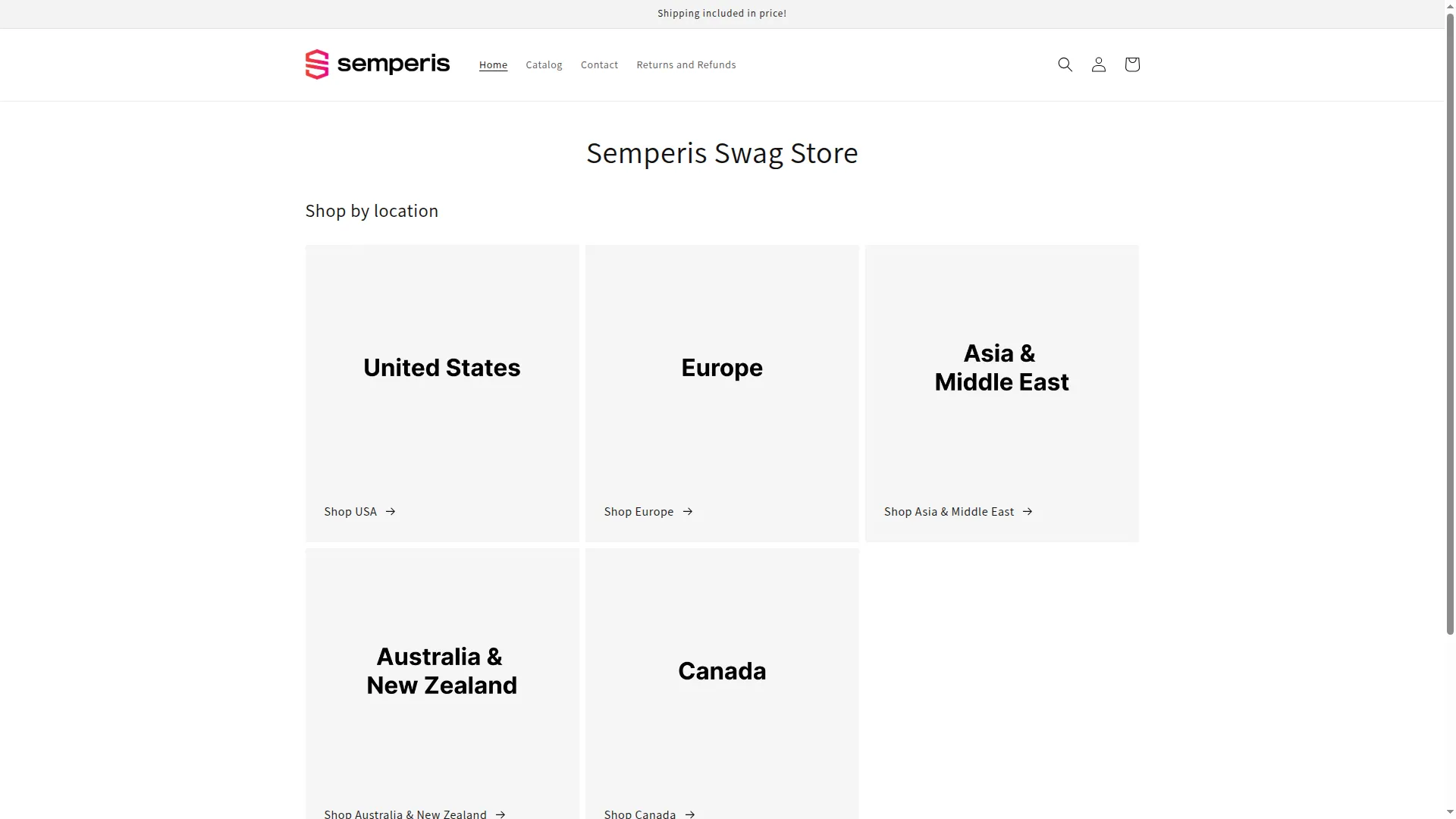Select the United States location card image

(x=442, y=368)
